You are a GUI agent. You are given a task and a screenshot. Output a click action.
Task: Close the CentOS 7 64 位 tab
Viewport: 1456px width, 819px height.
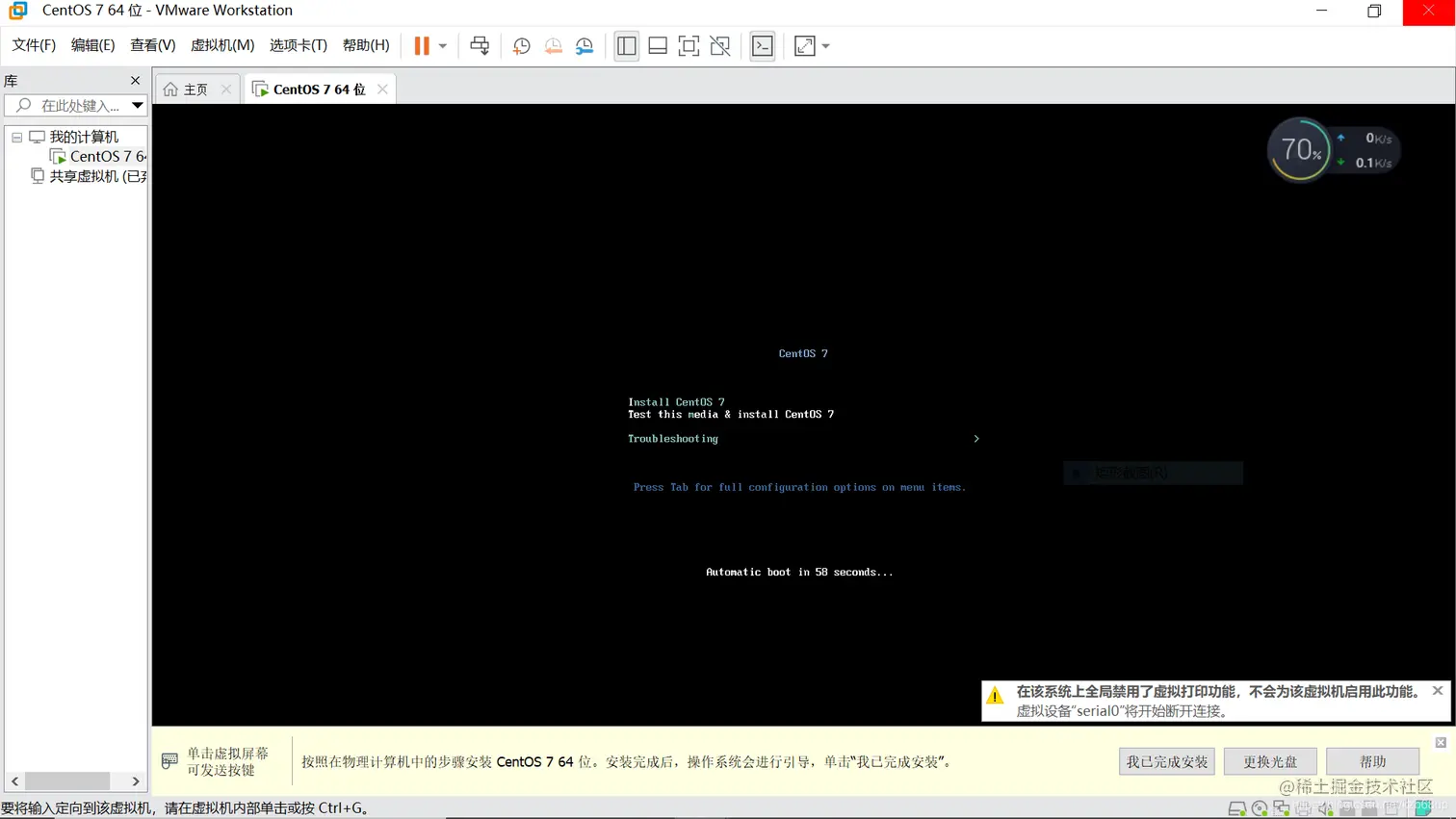382,89
